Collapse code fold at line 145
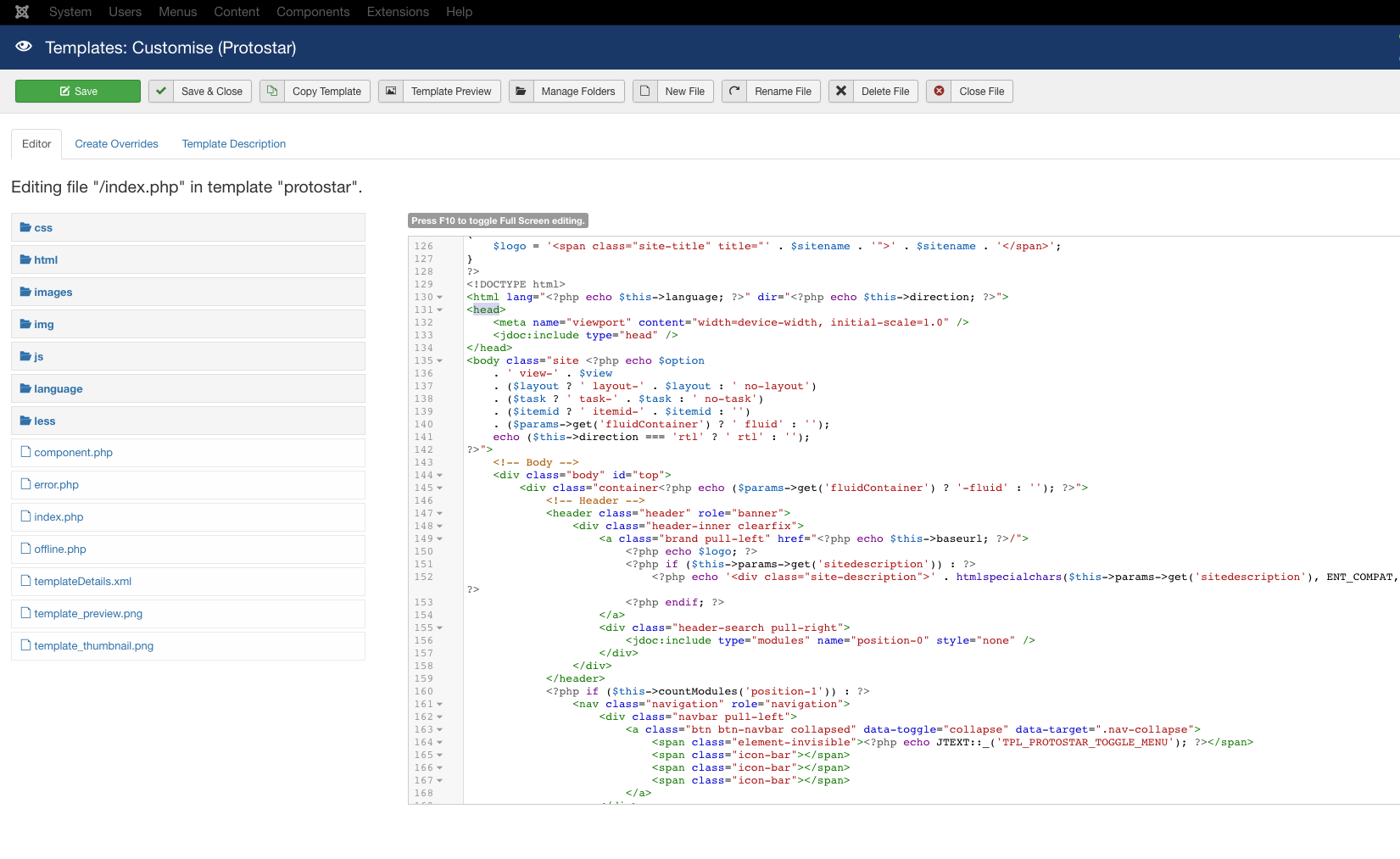 [440, 488]
